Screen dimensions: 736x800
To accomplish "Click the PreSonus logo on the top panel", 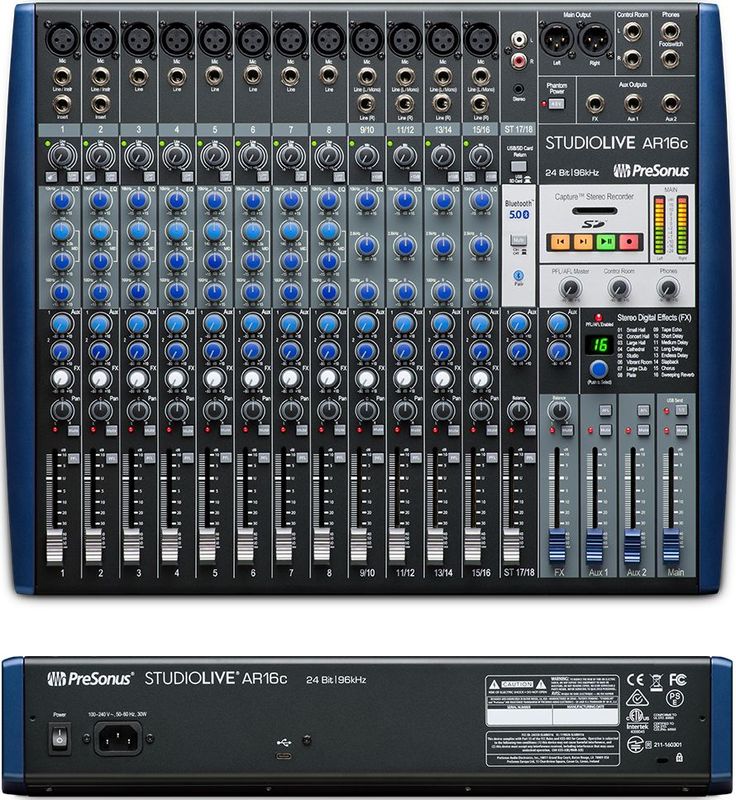I will (x=651, y=170).
